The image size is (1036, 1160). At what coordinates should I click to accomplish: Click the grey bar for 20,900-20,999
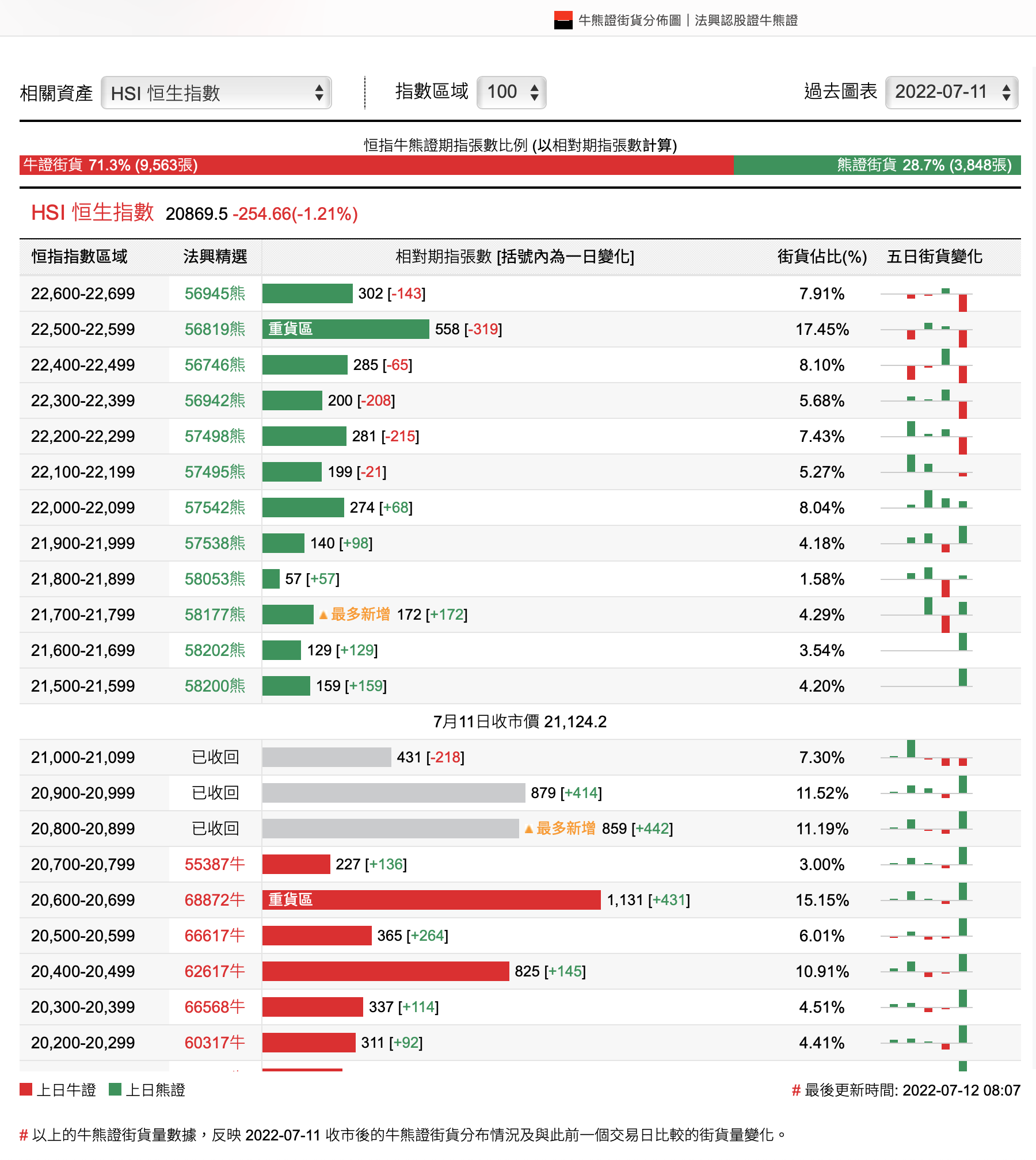394,793
